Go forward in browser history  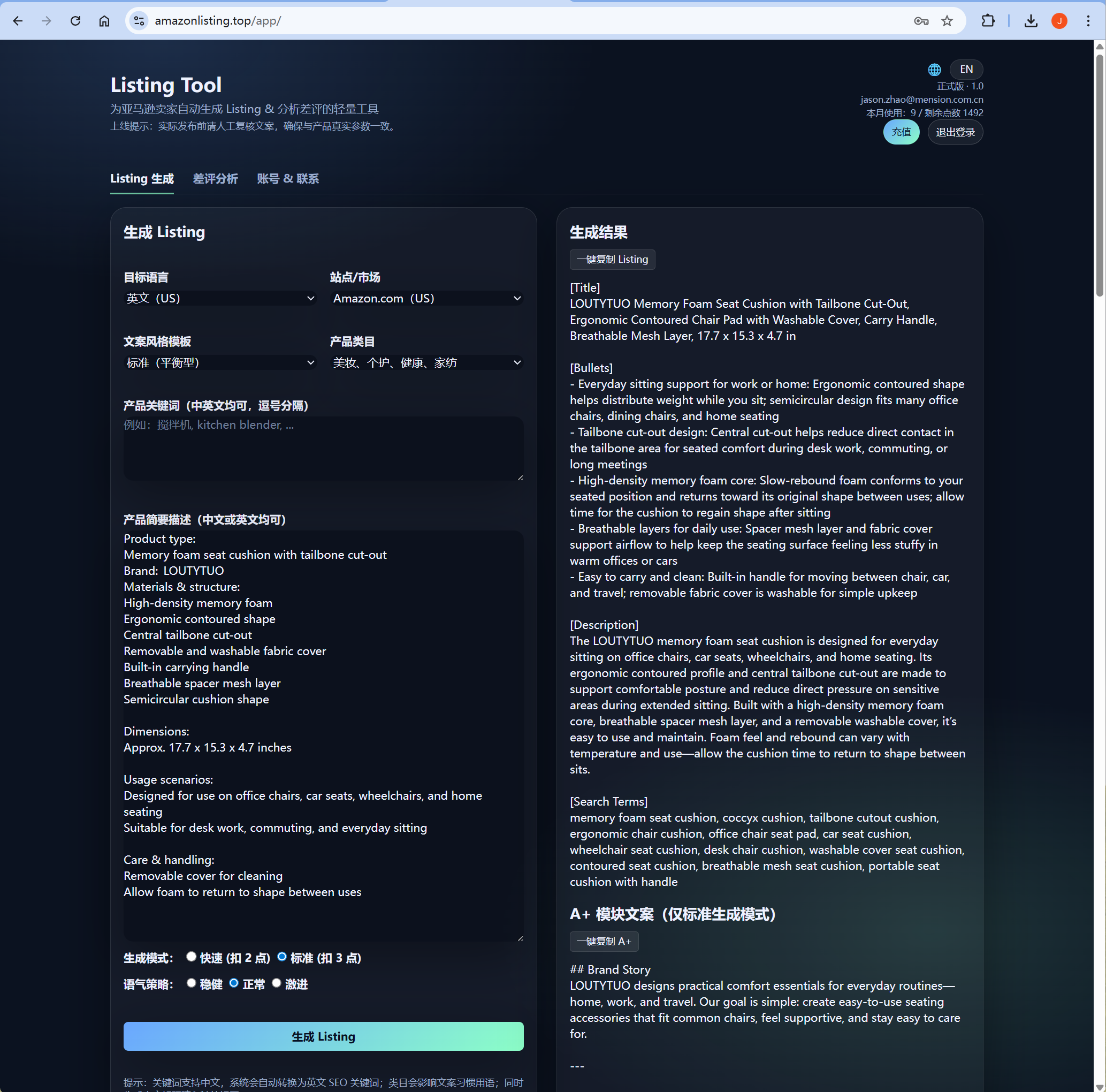click(47, 21)
